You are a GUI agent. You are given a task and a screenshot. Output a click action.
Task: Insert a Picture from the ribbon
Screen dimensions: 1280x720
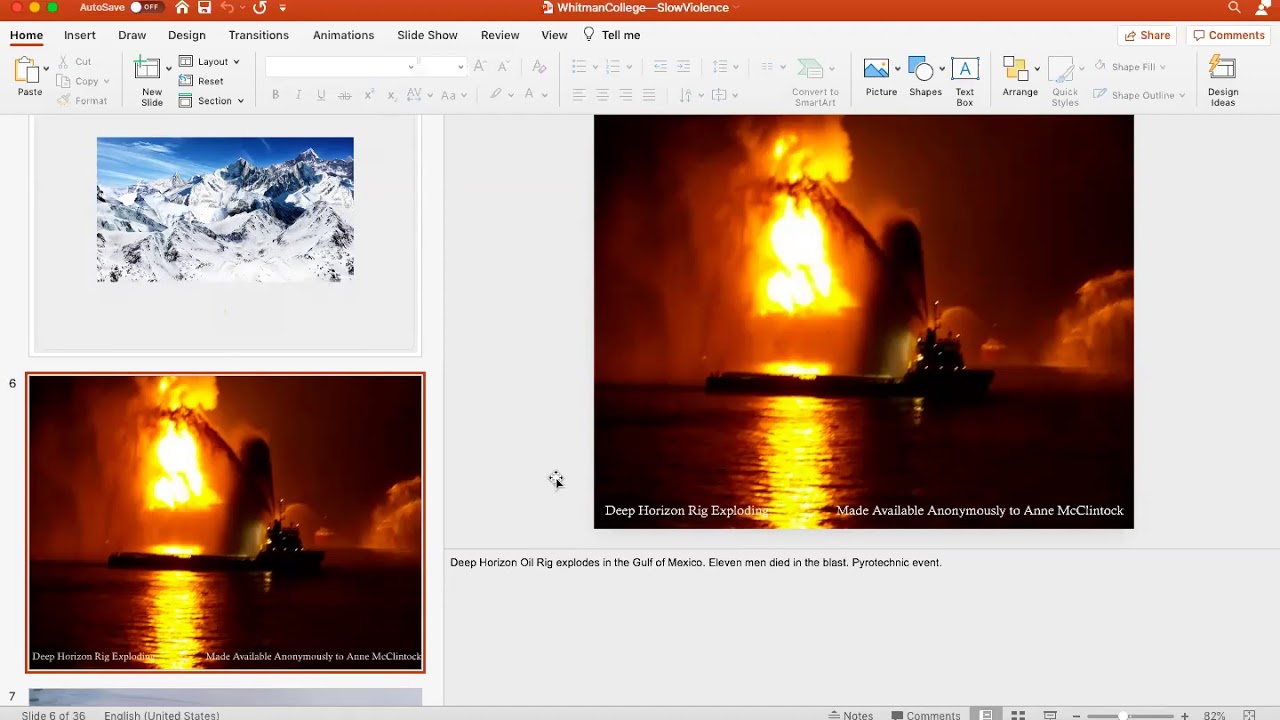[881, 78]
